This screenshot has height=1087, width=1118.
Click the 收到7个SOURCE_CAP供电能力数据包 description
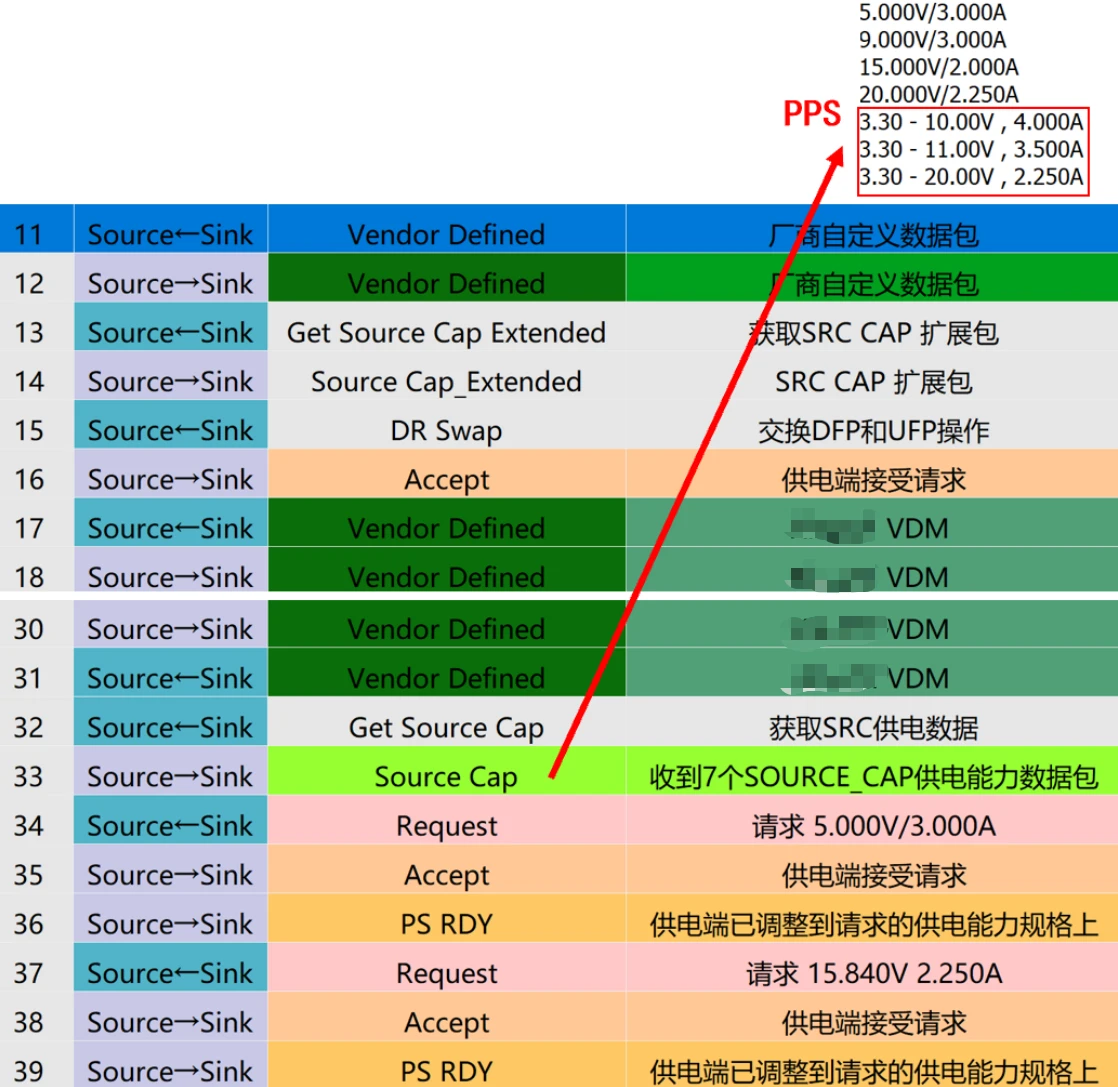[873, 777]
